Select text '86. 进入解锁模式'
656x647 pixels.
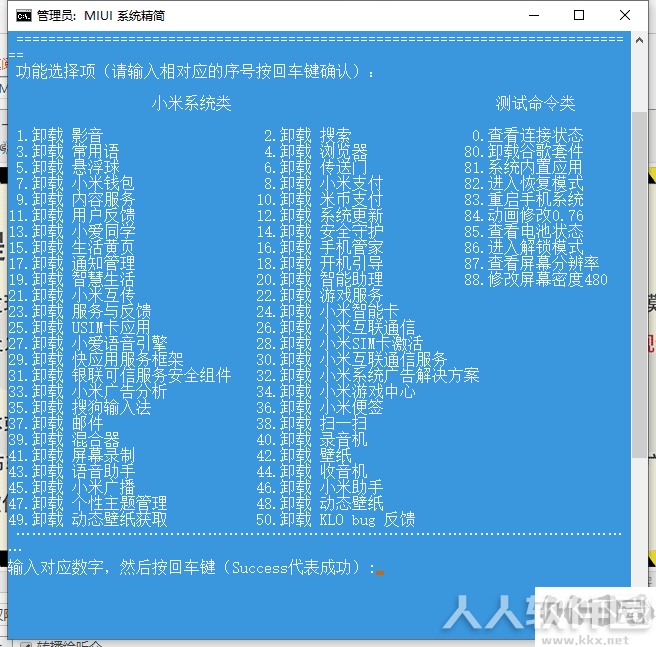point(523,247)
